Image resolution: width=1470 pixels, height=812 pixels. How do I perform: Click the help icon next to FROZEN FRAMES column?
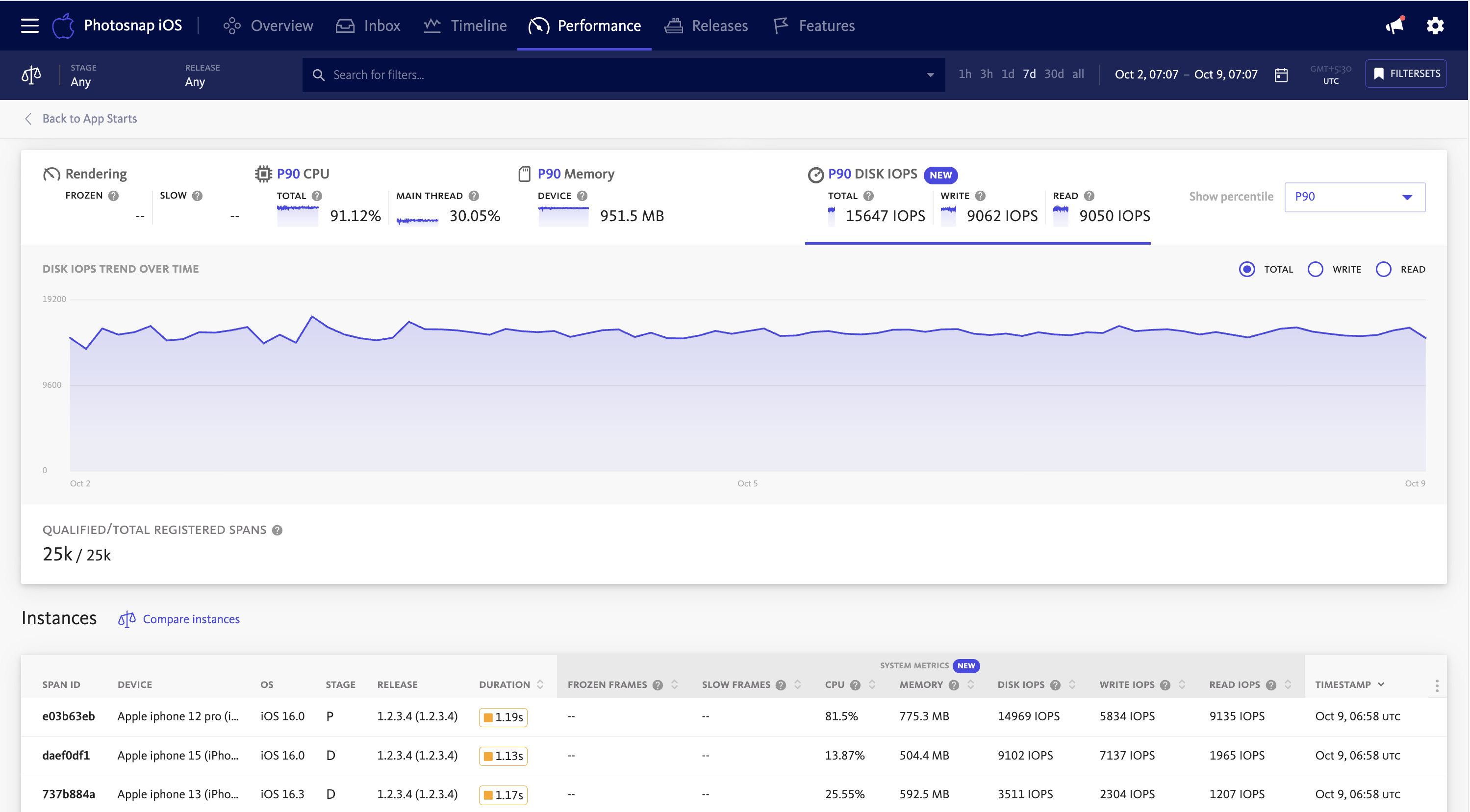coord(658,685)
